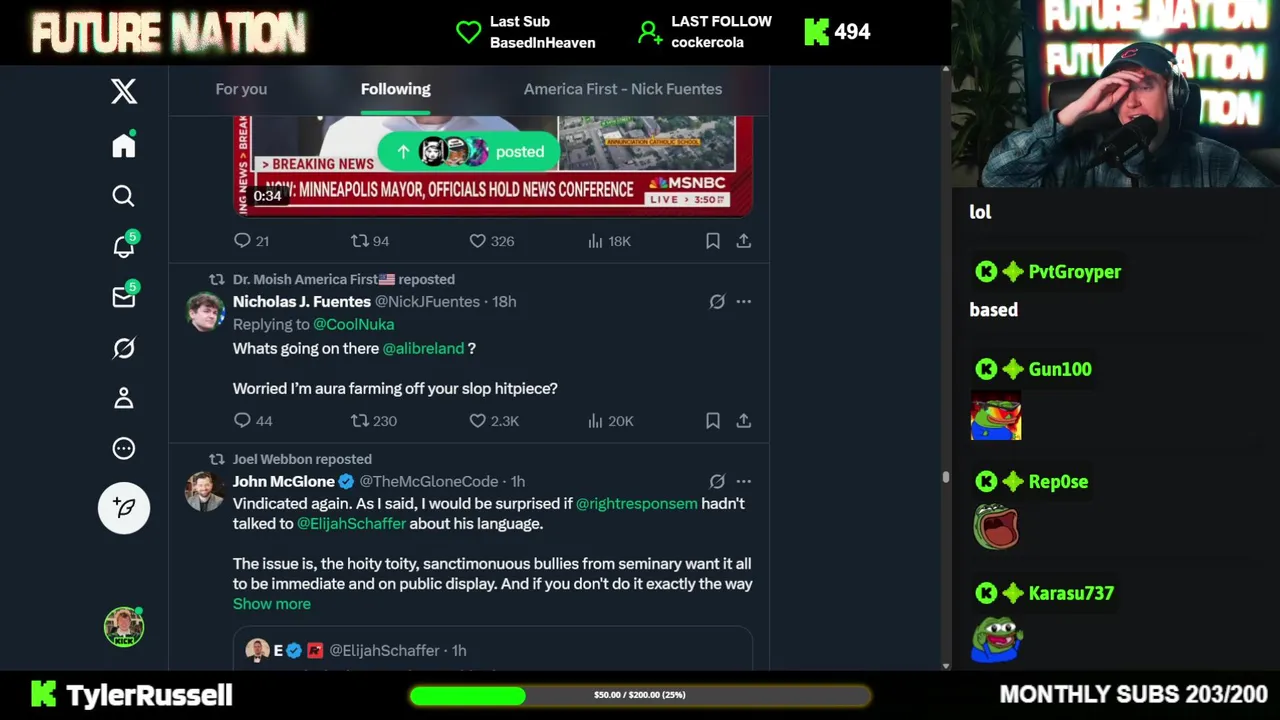Open the X logo home link

pos(124,91)
